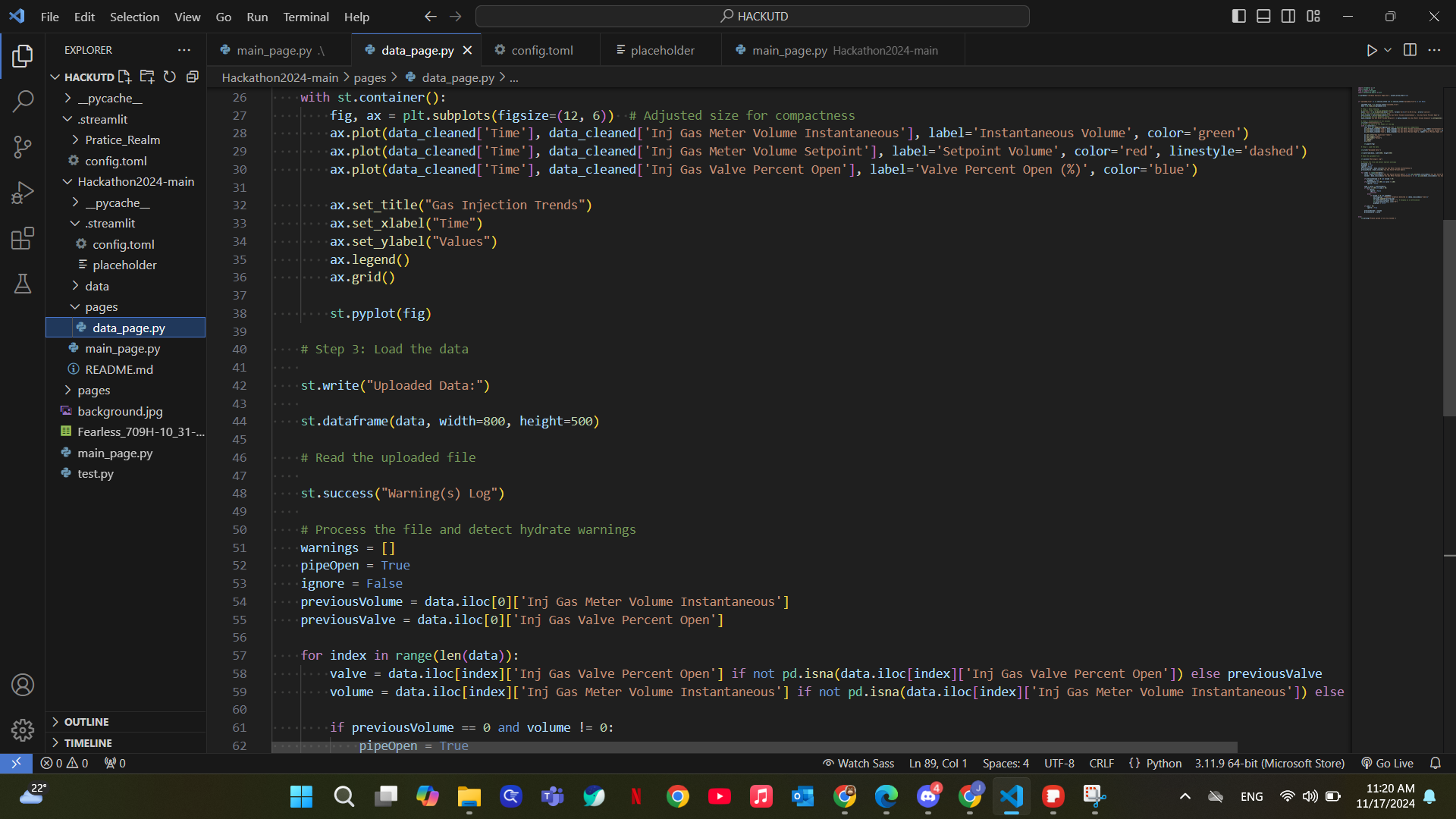Open the Testing flask view
The height and width of the screenshot is (819, 1456).
23,284
